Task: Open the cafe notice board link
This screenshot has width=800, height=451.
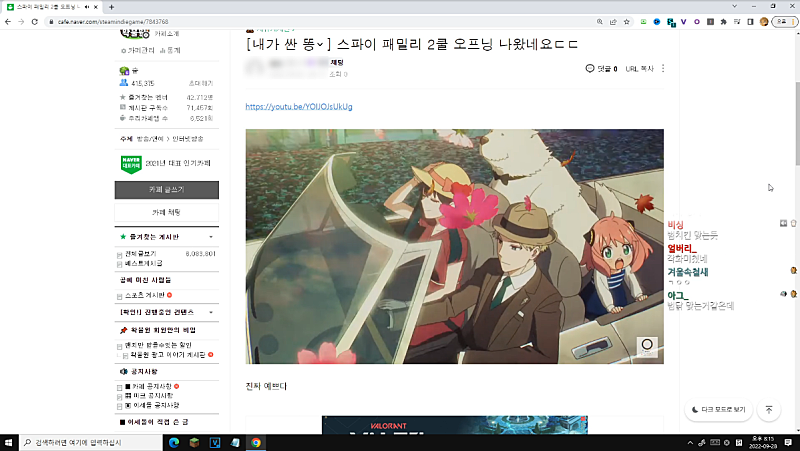Action: pyautogui.click(x=148, y=386)
